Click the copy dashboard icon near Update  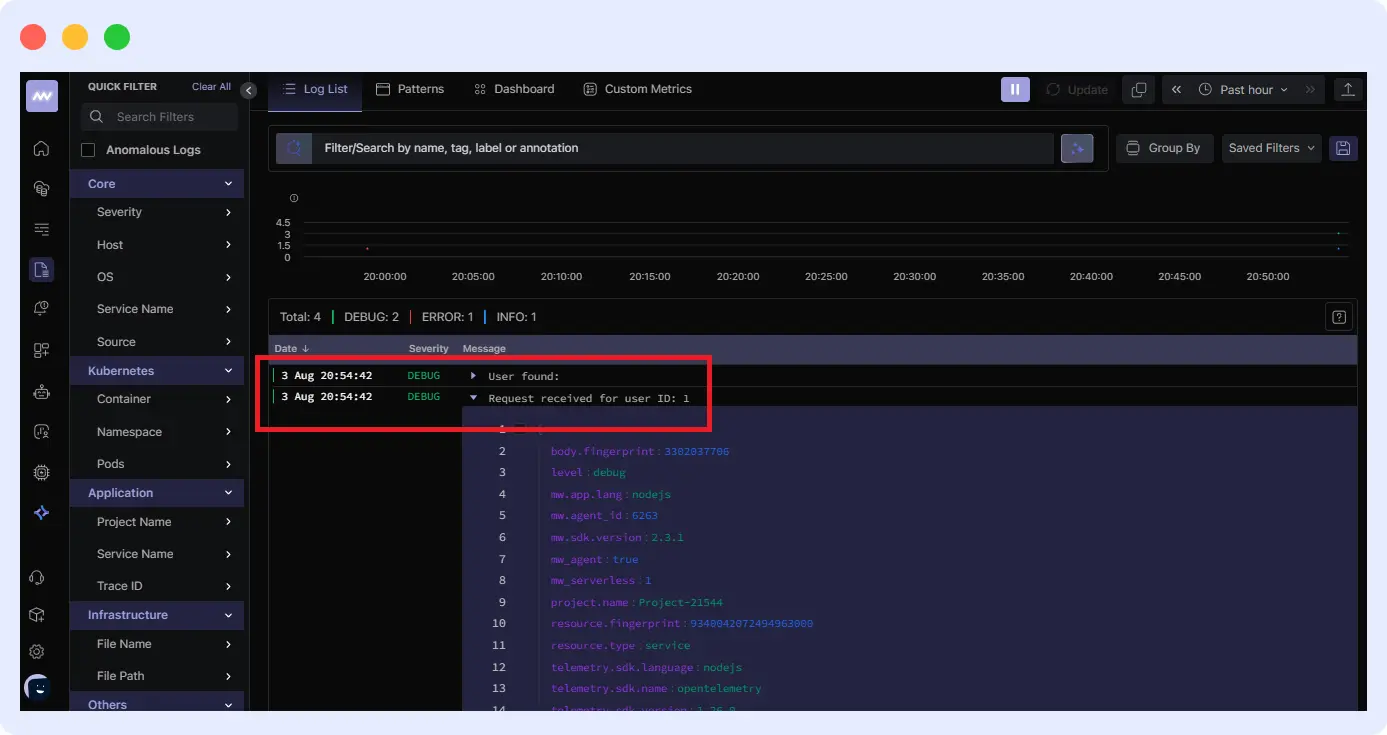coord(1138,89)
